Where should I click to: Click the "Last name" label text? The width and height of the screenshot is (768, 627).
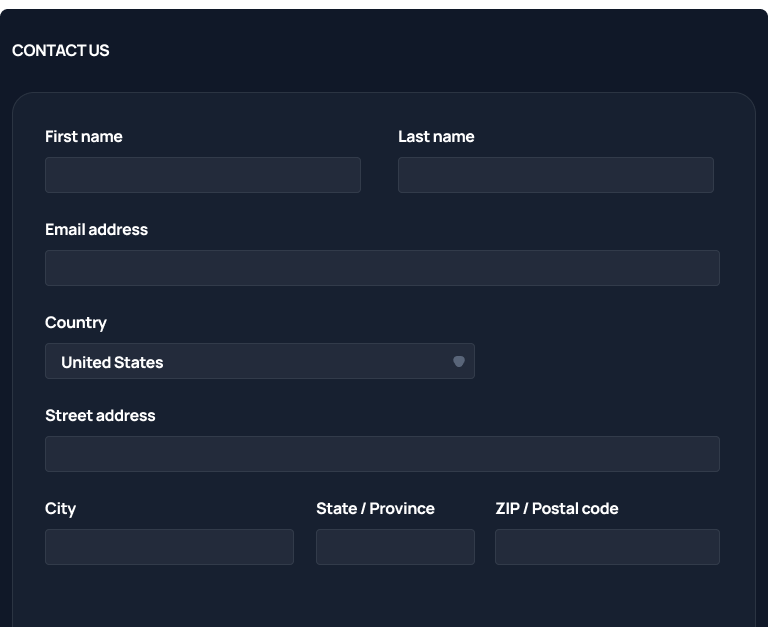tap(436, 136)
